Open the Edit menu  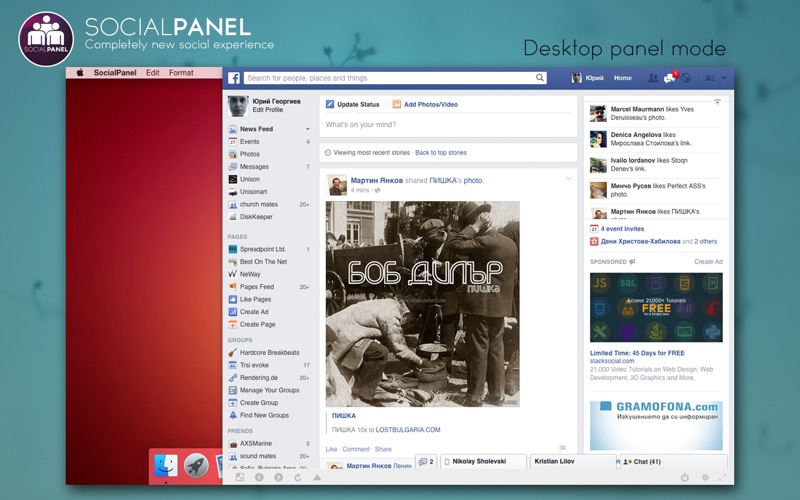click(x=153, y=72)
